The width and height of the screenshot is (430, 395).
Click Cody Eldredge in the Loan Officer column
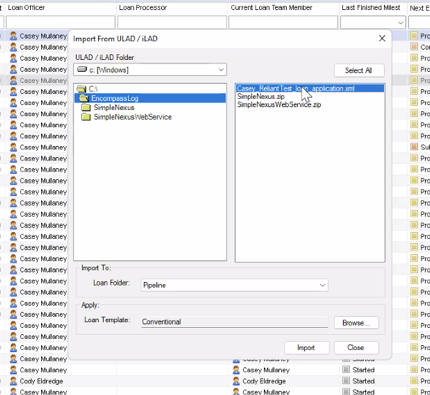pyautogui.click(x=41, y=381)
